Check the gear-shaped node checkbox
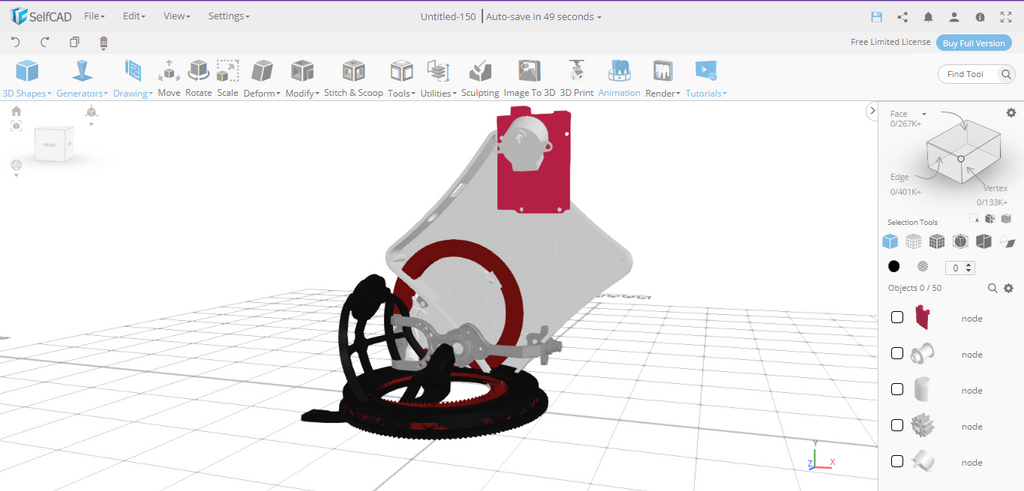This screenshot has height=491, width=1024. coord(897,425)
